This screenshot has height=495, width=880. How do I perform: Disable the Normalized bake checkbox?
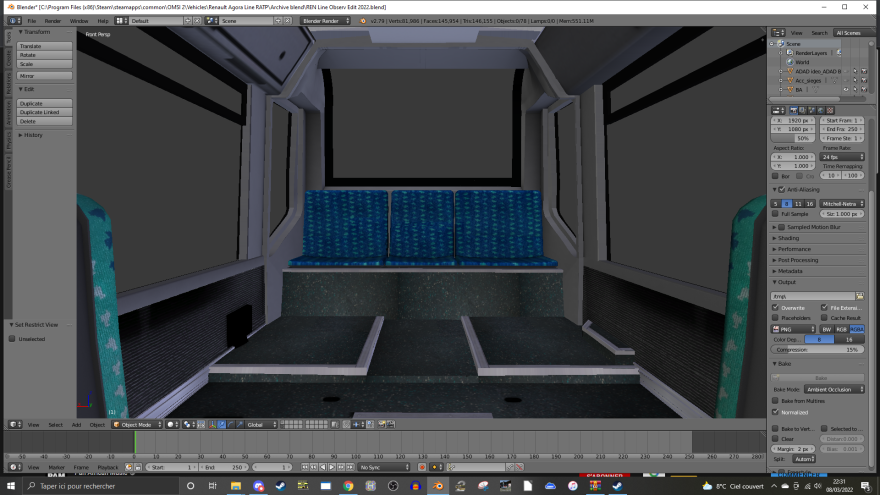pos(776,411)
